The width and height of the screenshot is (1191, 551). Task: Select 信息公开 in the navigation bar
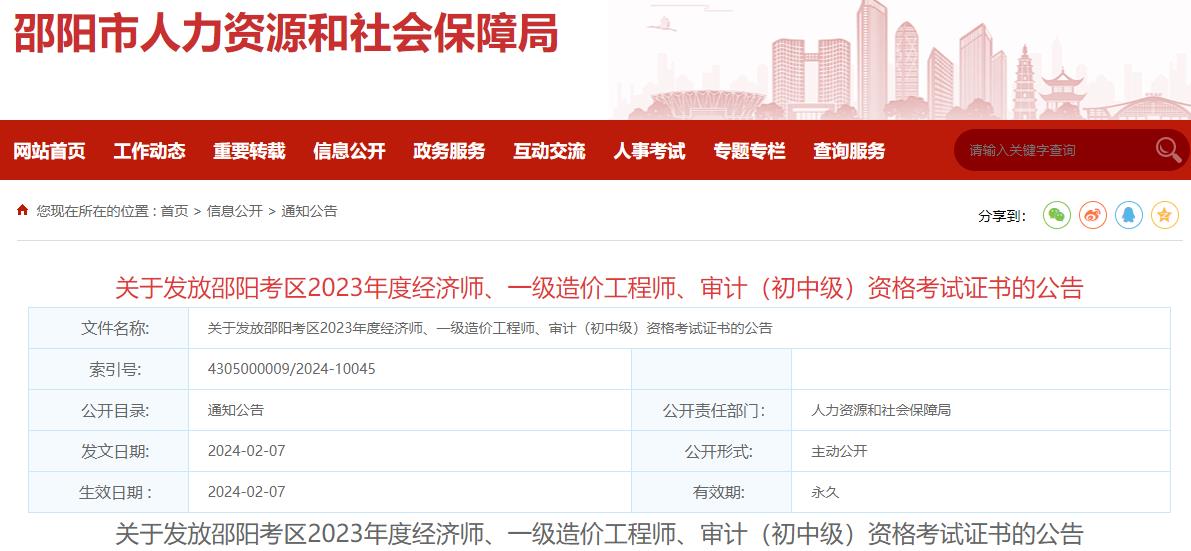coord(349,151)
